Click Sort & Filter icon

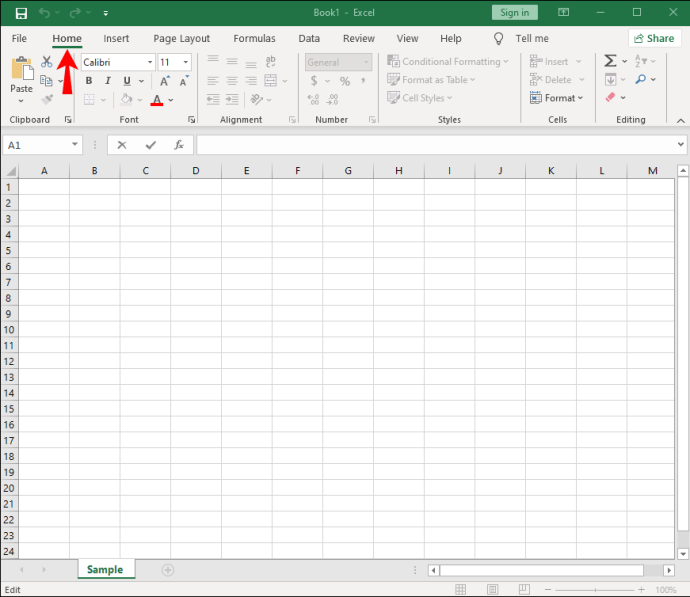[x=640, y=61]
